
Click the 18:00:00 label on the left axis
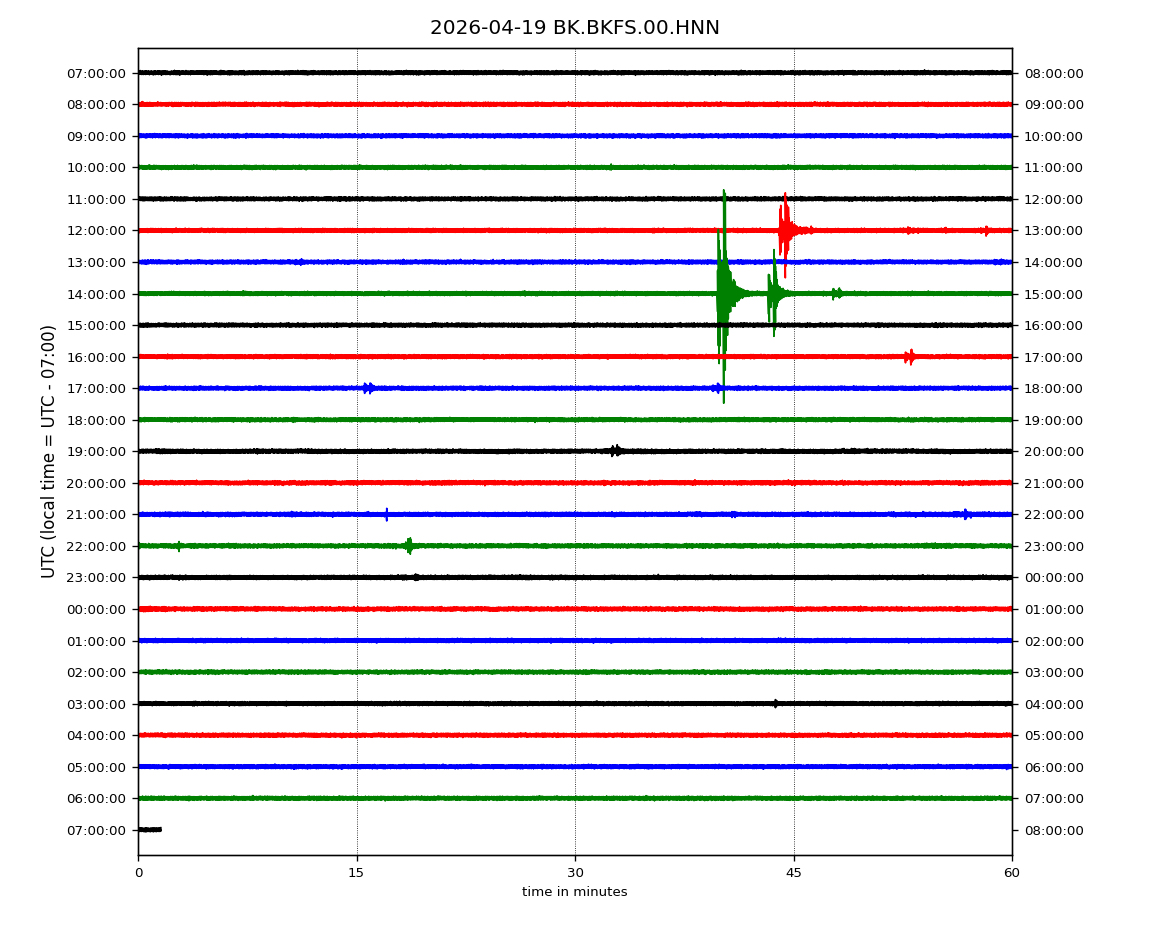point(97,420)
